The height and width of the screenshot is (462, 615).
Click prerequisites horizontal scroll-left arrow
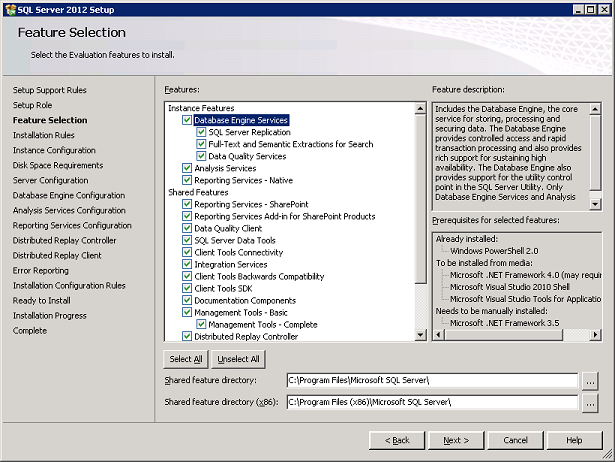pos(439,335)
